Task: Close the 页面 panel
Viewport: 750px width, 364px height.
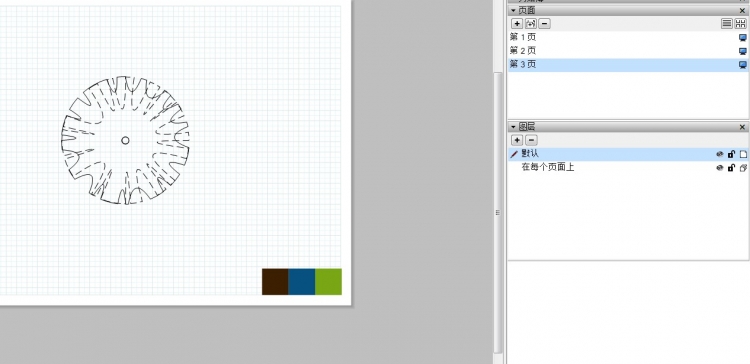Action: coord(742,11)
